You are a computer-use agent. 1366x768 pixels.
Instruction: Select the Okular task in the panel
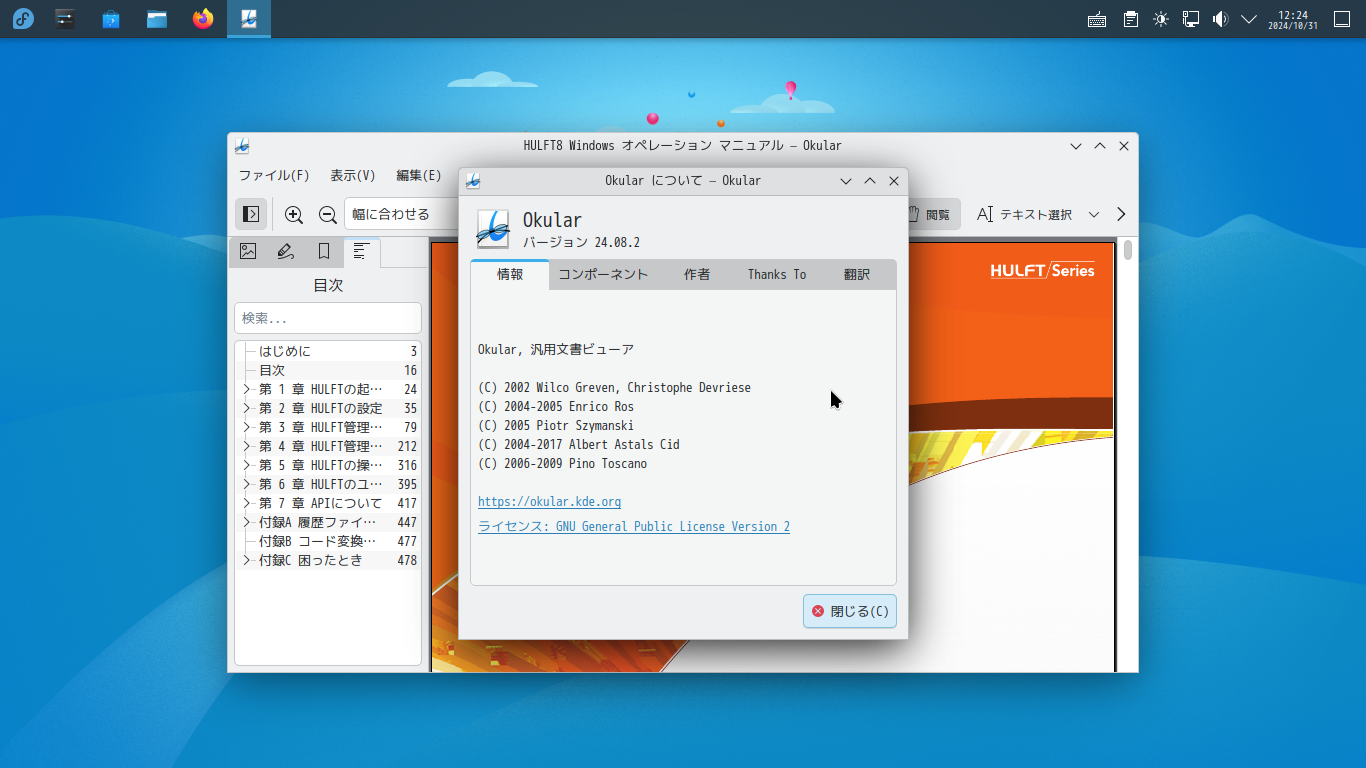coord(249,19)
